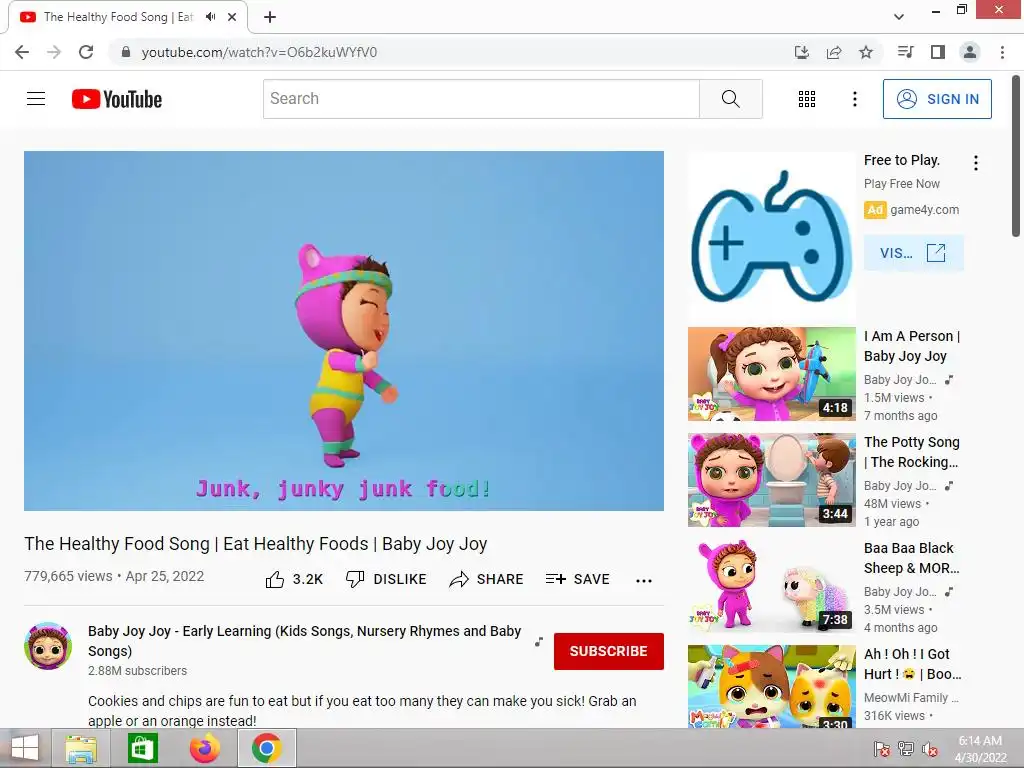Click the system tray network icon
Viewport: 1024px width, 768px height.
coord(906,749)
